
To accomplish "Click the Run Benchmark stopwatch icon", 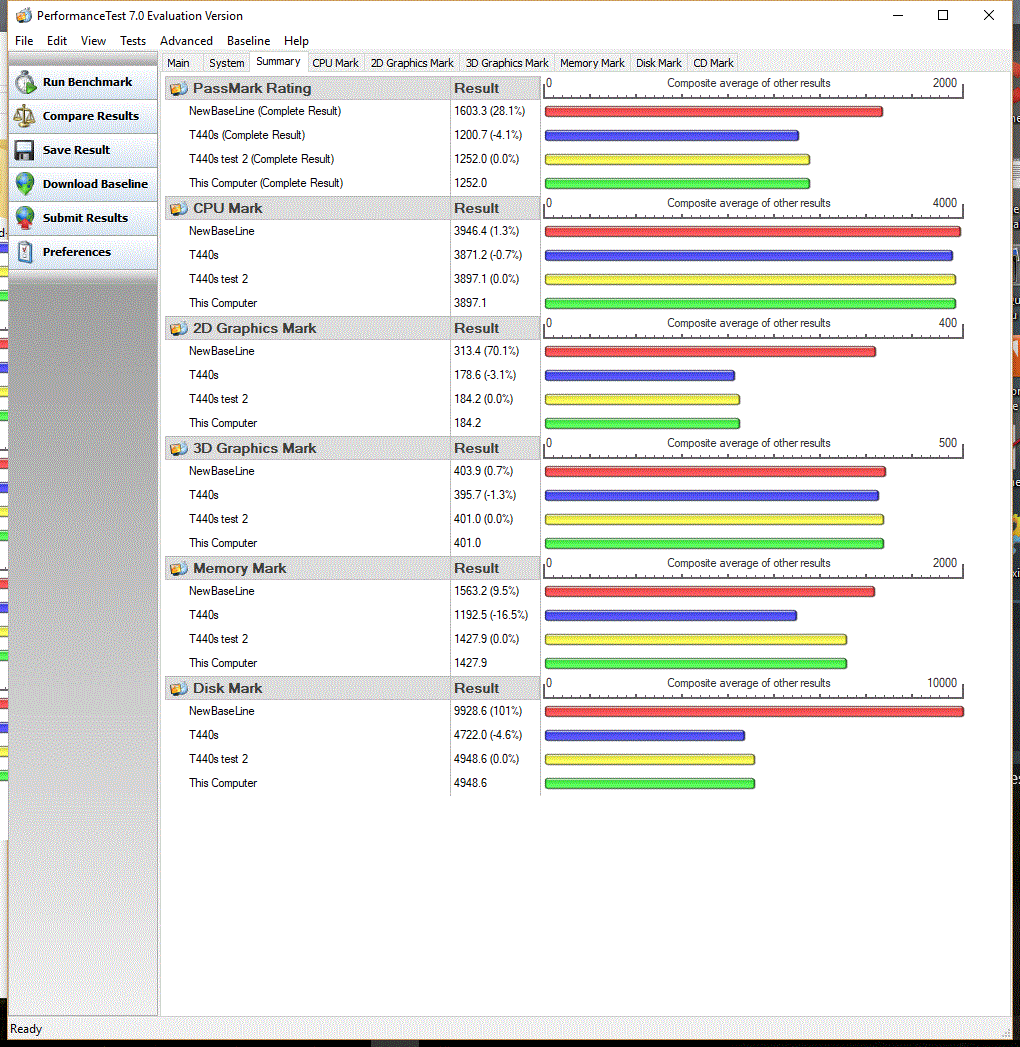I will pyautogui.click(x=25, y=82).
